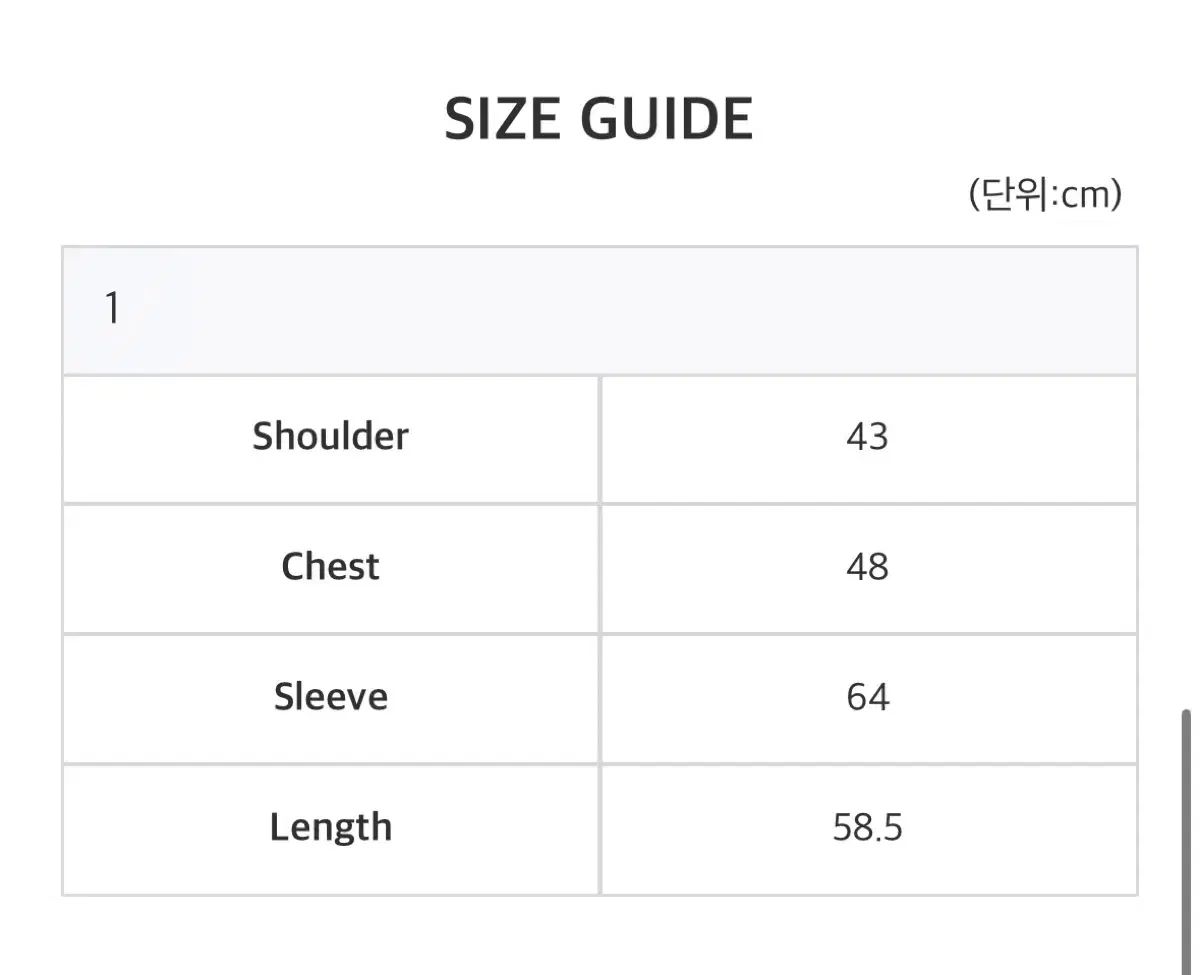This screenshot has width=1200, height=975.
Task: Click the cm text in unit note
Action: (1085, 195)
